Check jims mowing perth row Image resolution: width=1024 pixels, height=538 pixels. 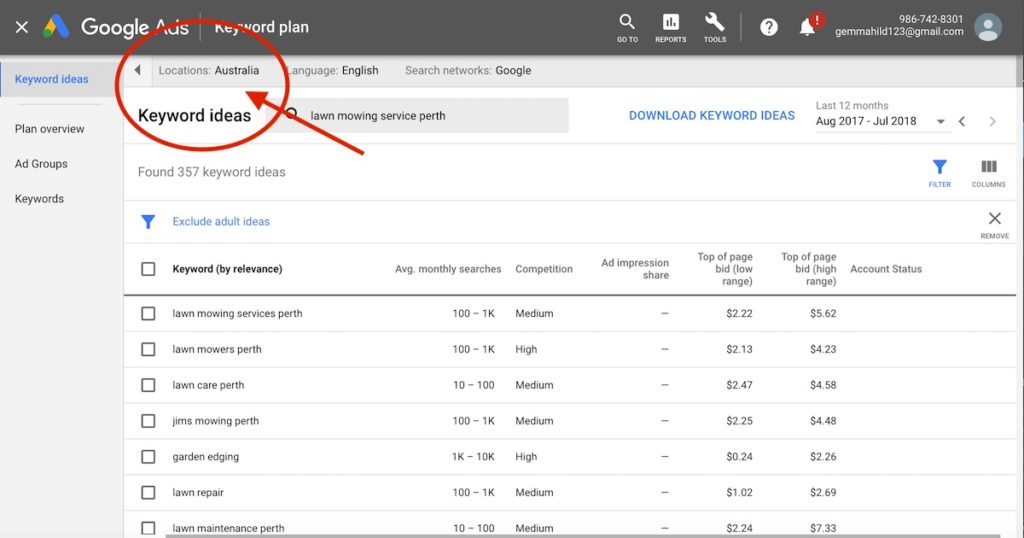pyautogui.click(x=148, y=421)
